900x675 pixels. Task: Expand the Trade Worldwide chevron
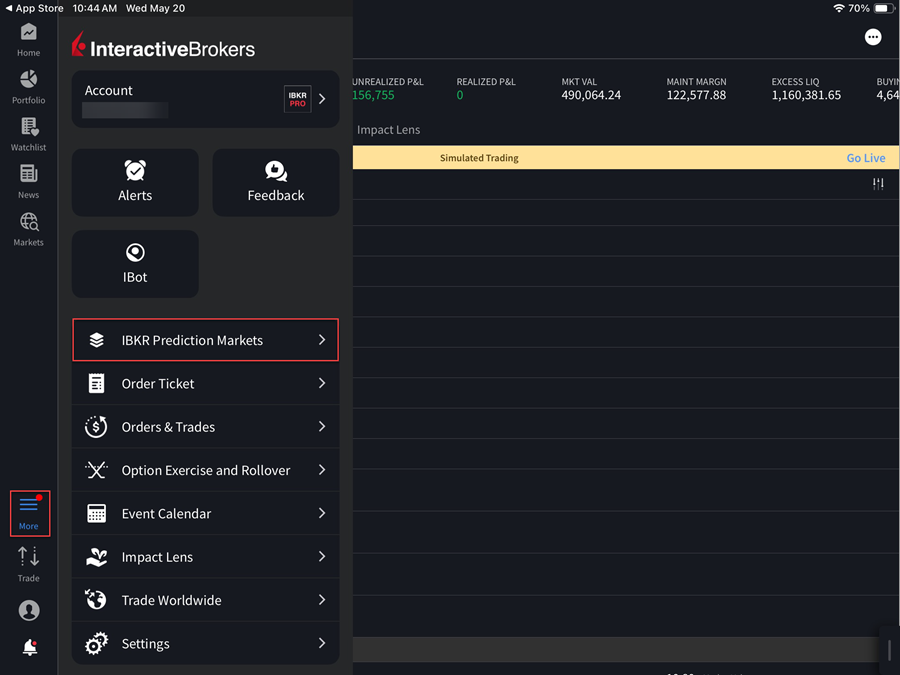pos(322,600)
